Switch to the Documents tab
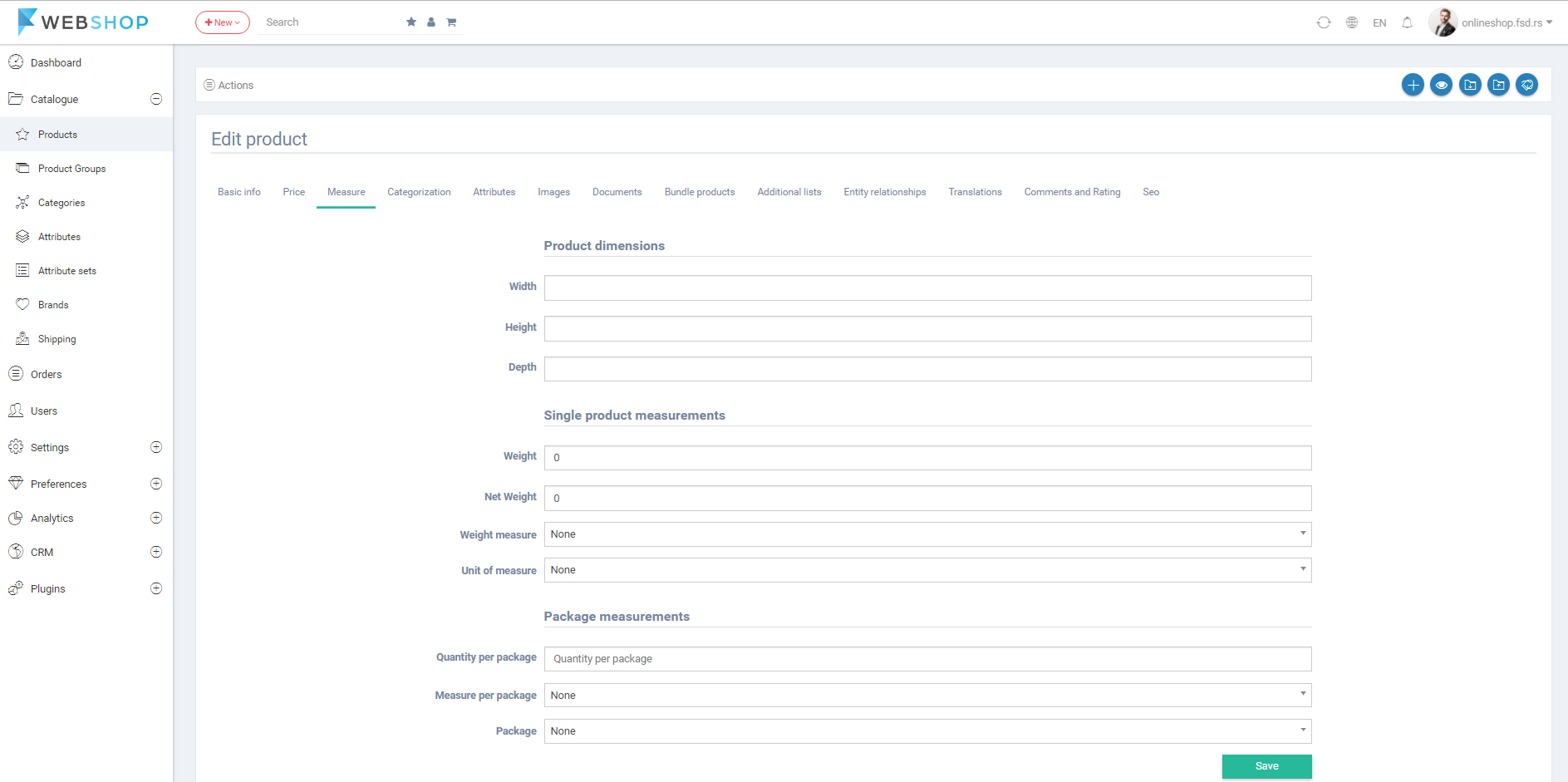 tap(617, 192)
